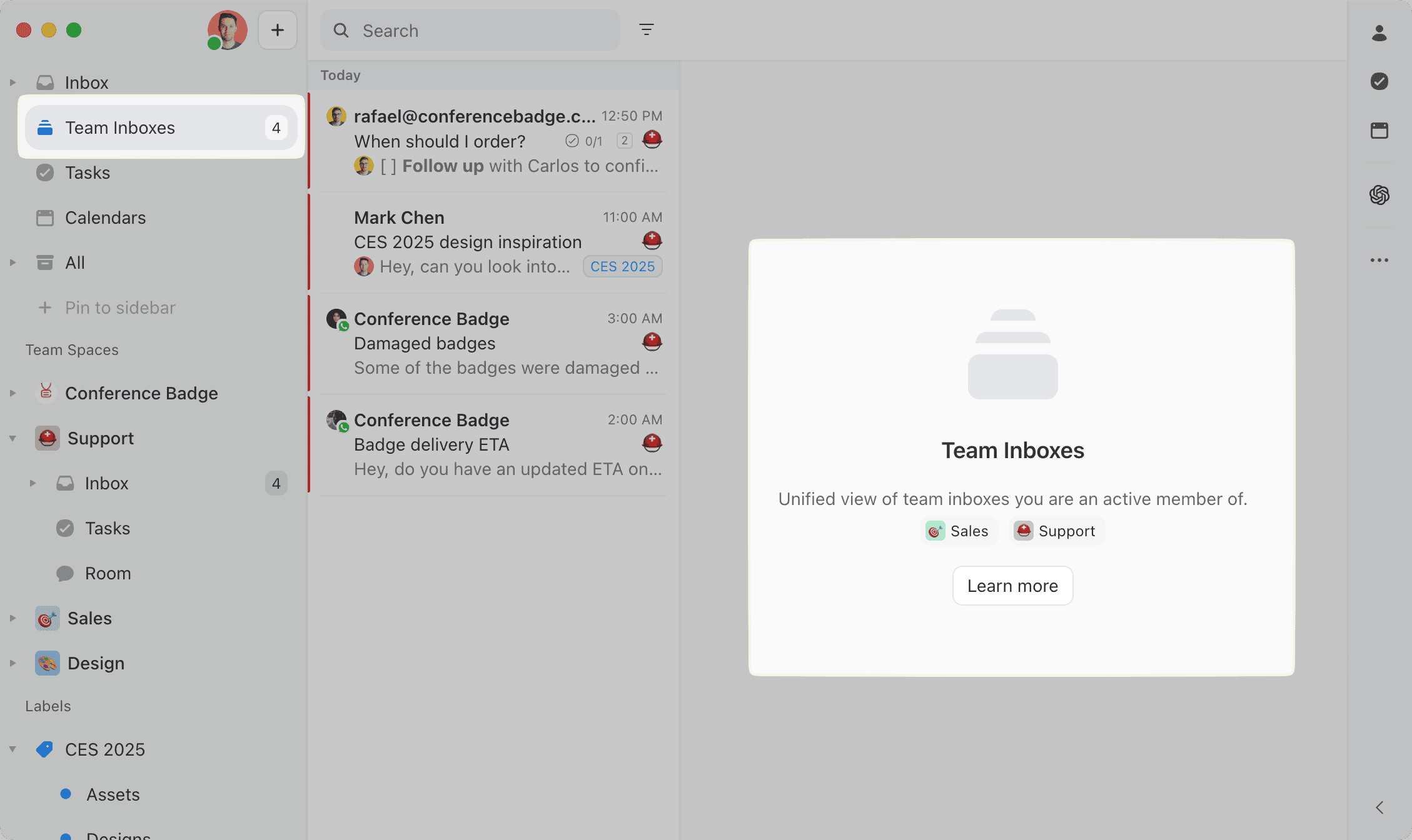Click Pin to sidebar
Screen dimensions: 1412x840
(x=119, y=307)
